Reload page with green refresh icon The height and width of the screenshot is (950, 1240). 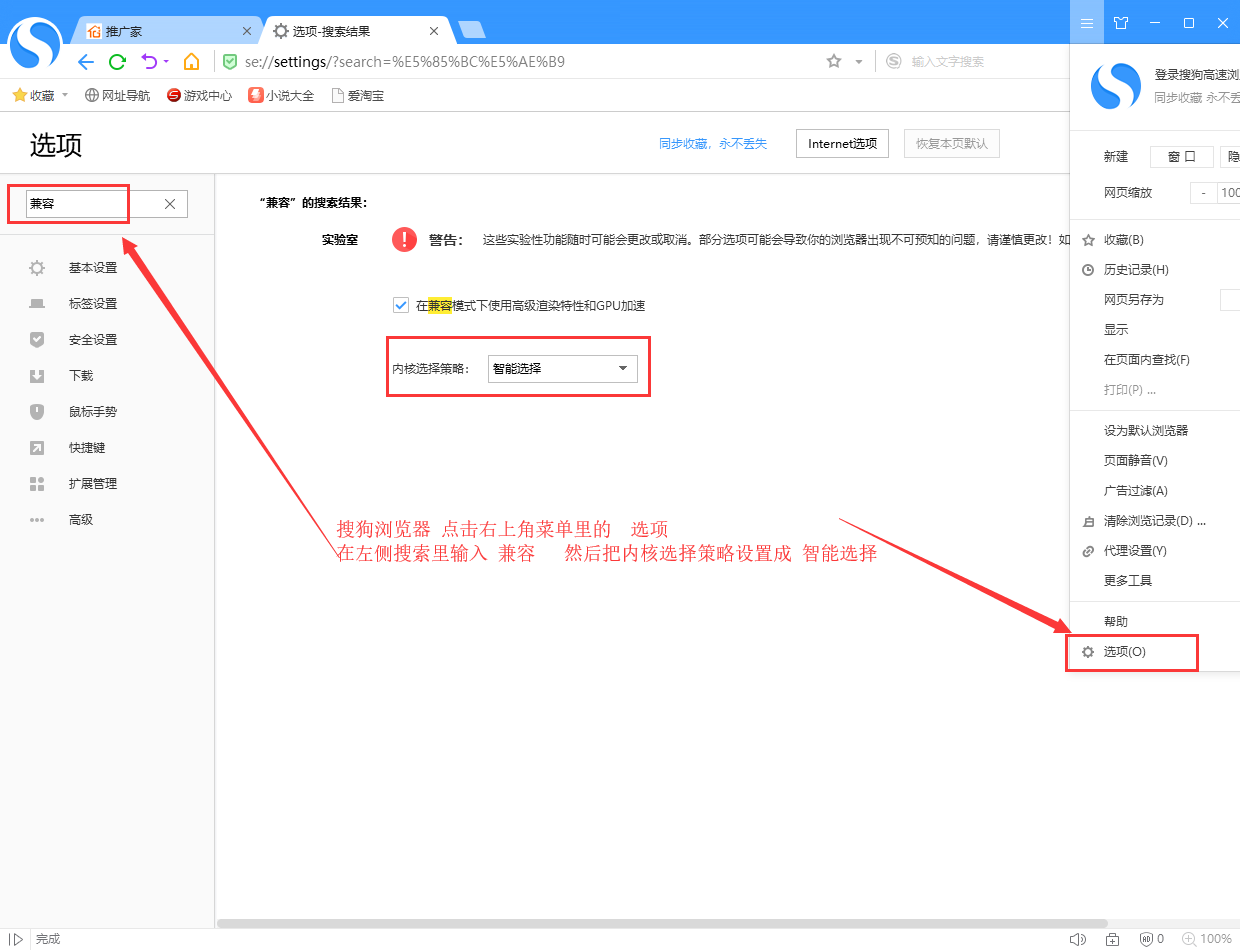click(x=117, y=62)
